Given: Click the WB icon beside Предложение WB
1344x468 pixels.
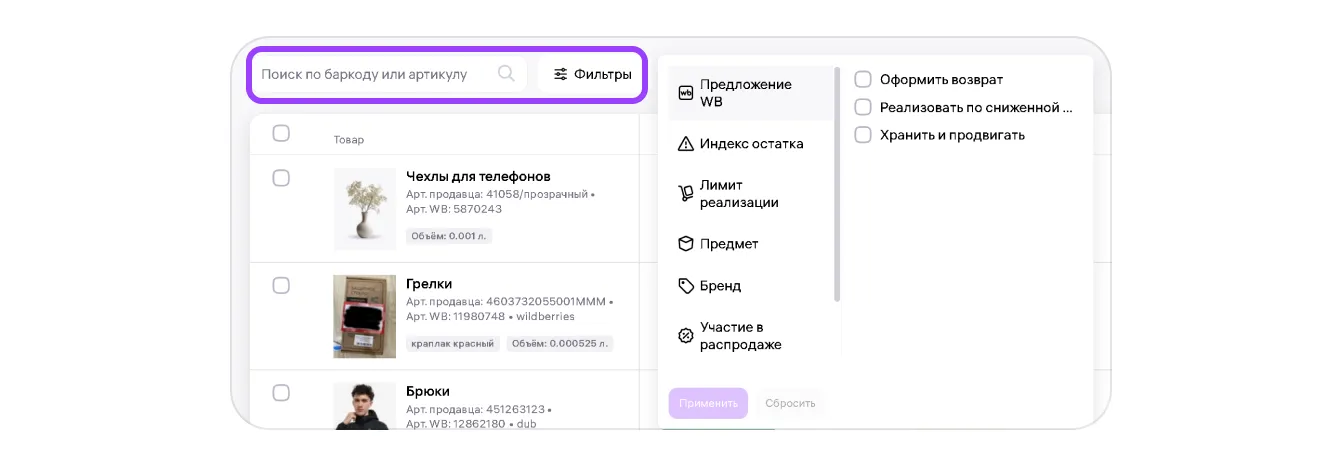Looking at the screenshot, I should coord(686,93).
